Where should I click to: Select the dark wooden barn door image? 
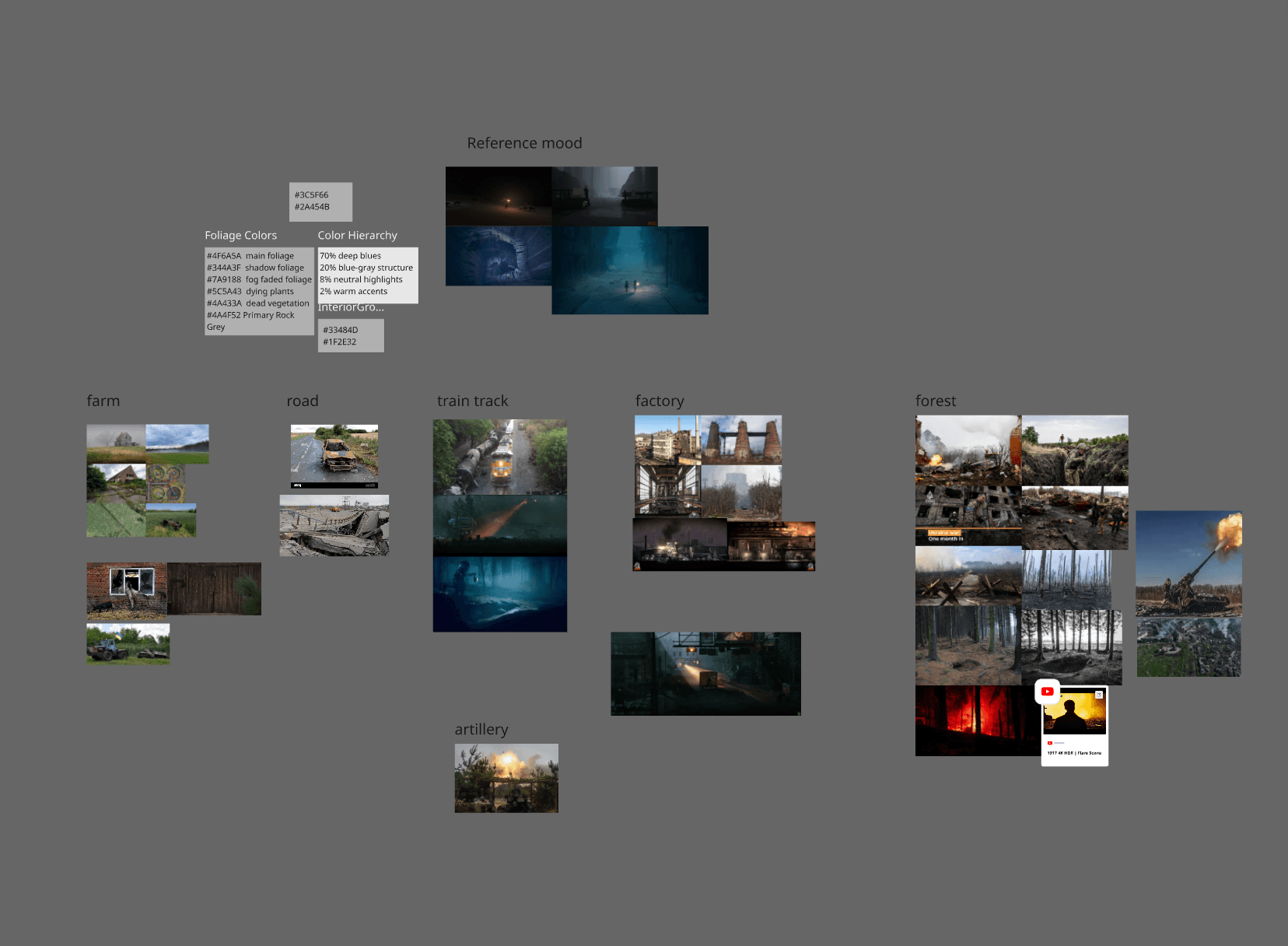coord(214,589)
